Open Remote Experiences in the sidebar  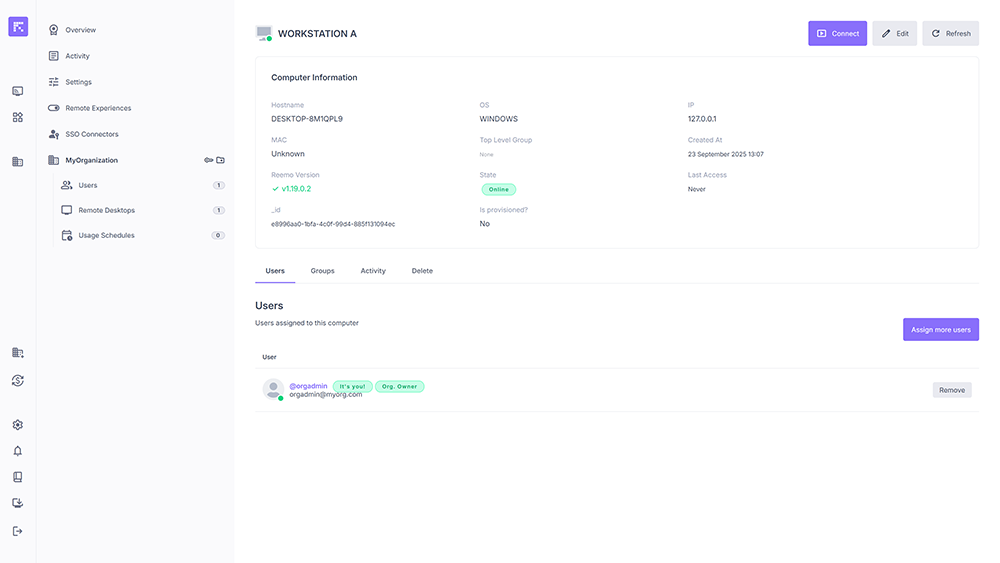point(98,108)
